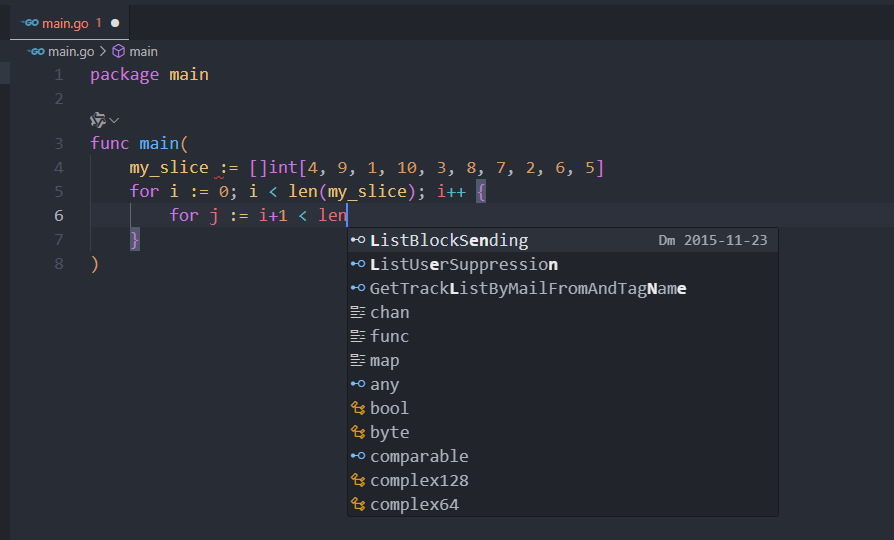The image size is (894, 540).
Task: Click icon beside GetTrackListByMailFromAndTagName
Action: pyautogui.click(x=358, y=288)
